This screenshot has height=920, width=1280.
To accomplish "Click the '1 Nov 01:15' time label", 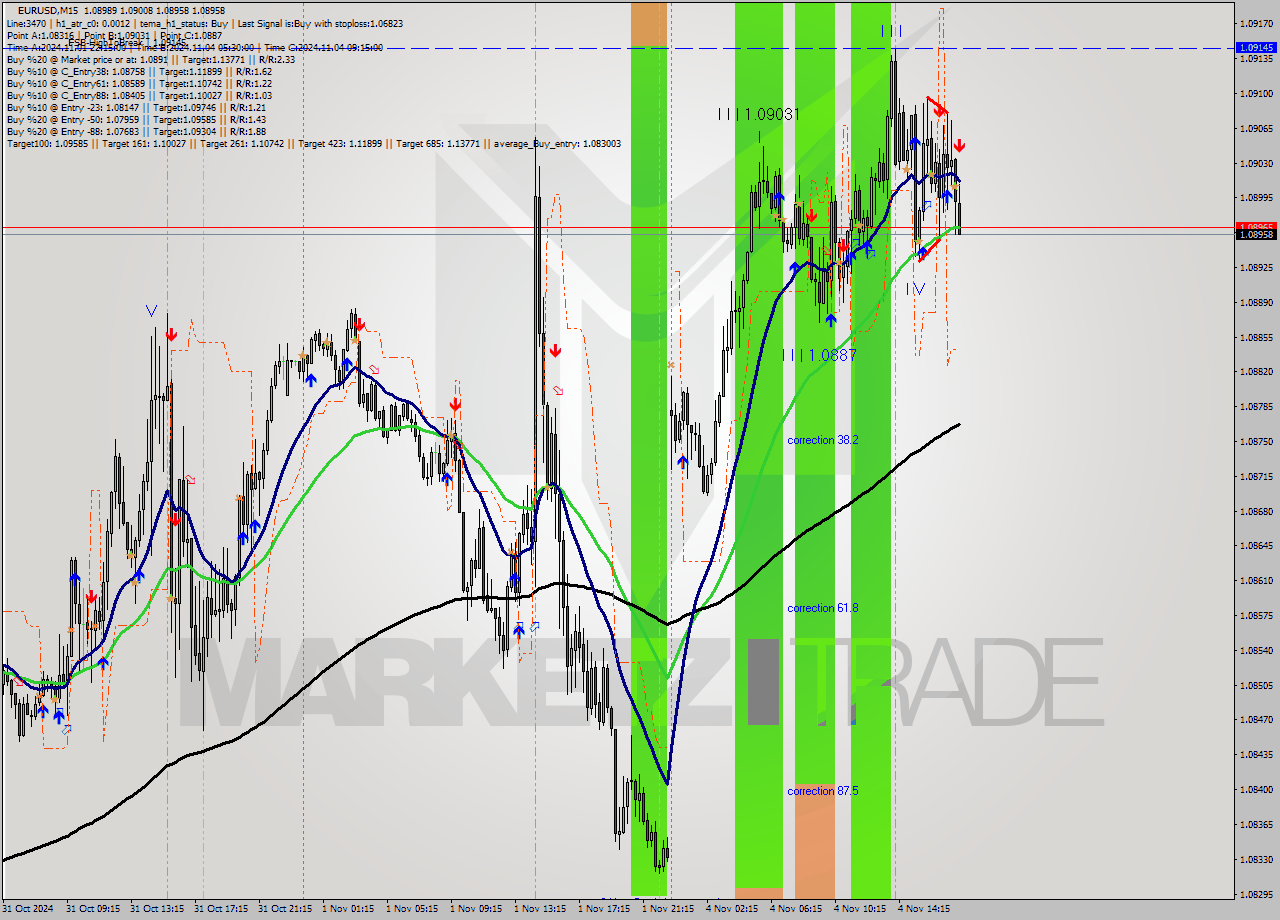I will (348, 909).
